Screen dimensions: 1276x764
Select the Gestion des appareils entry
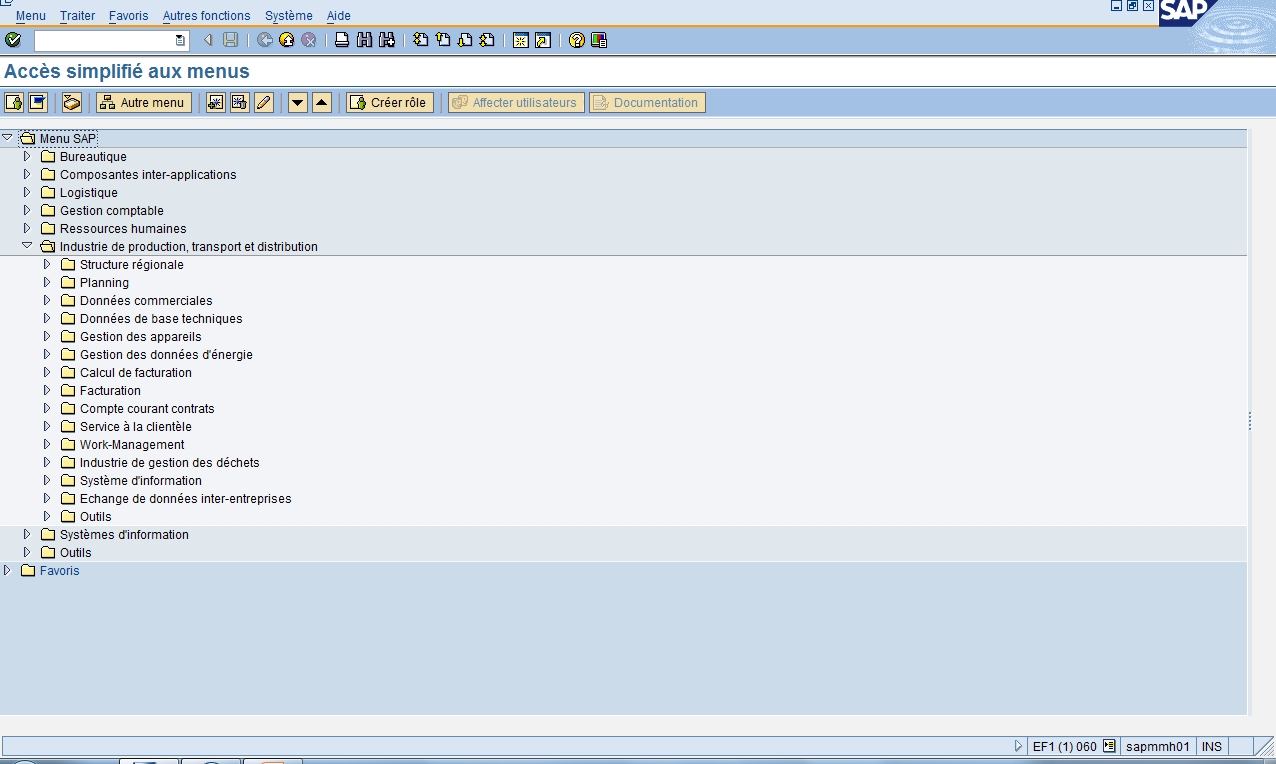click(x=141, y=337)
